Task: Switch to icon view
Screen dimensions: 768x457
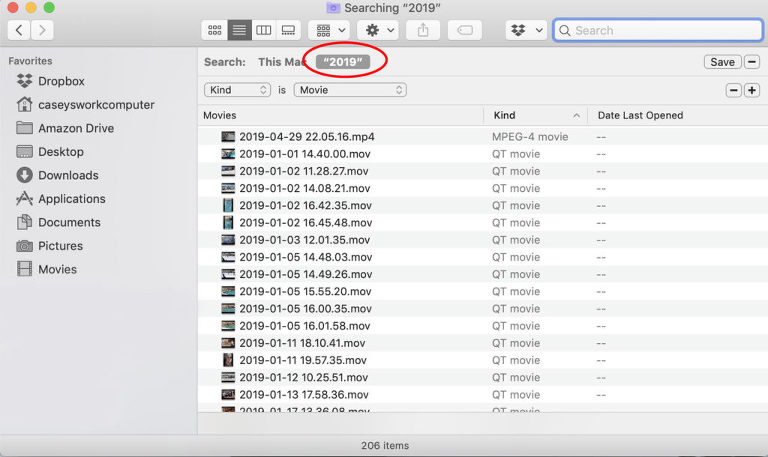Action: pyautogui.click(x=215, y=30)
